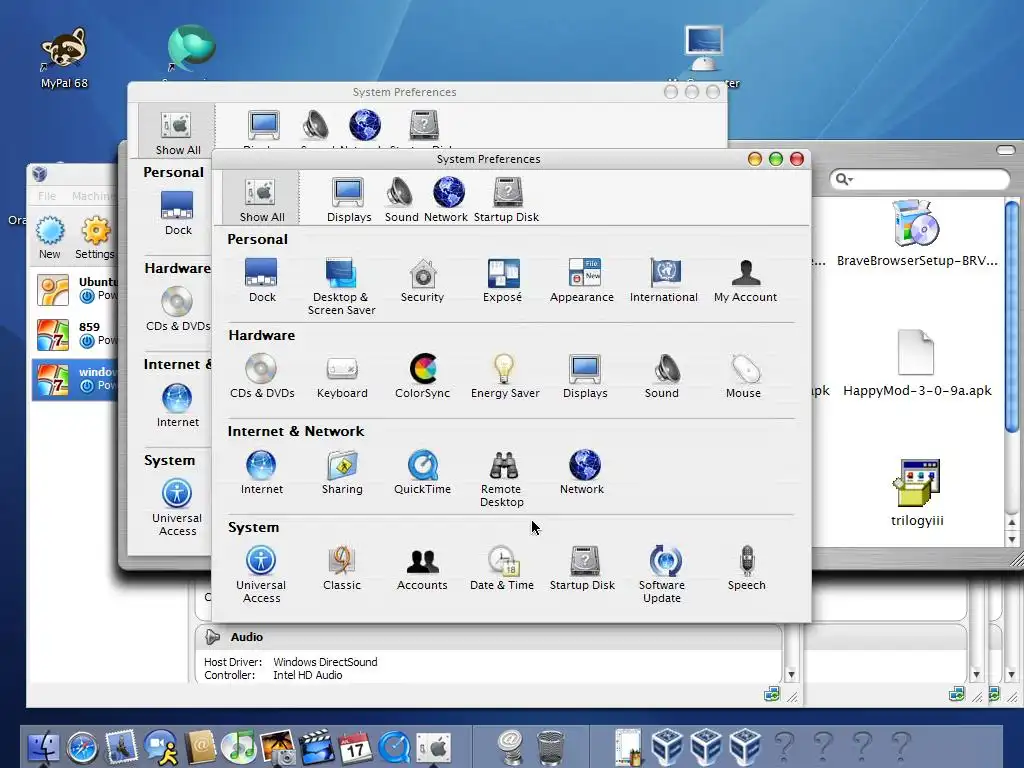The height and width of the screenshot is (768, 1024).
Task: Open the Trash in the Dock
Action: 550,747
